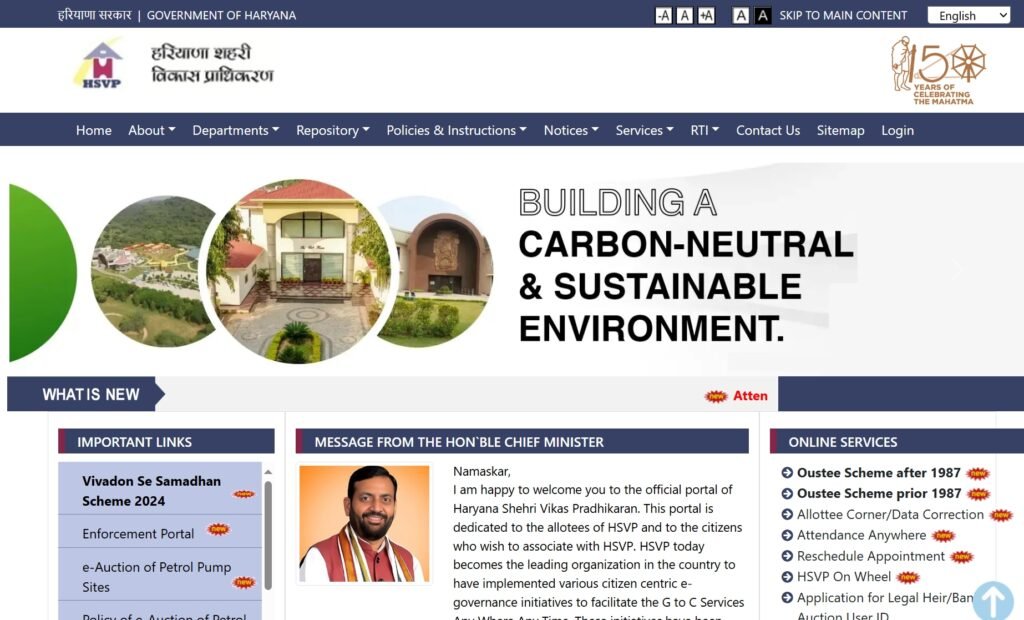Click the new badge after Reschedule Appointment
Viewport: 1024px width, 620px height.
[962, 557]
